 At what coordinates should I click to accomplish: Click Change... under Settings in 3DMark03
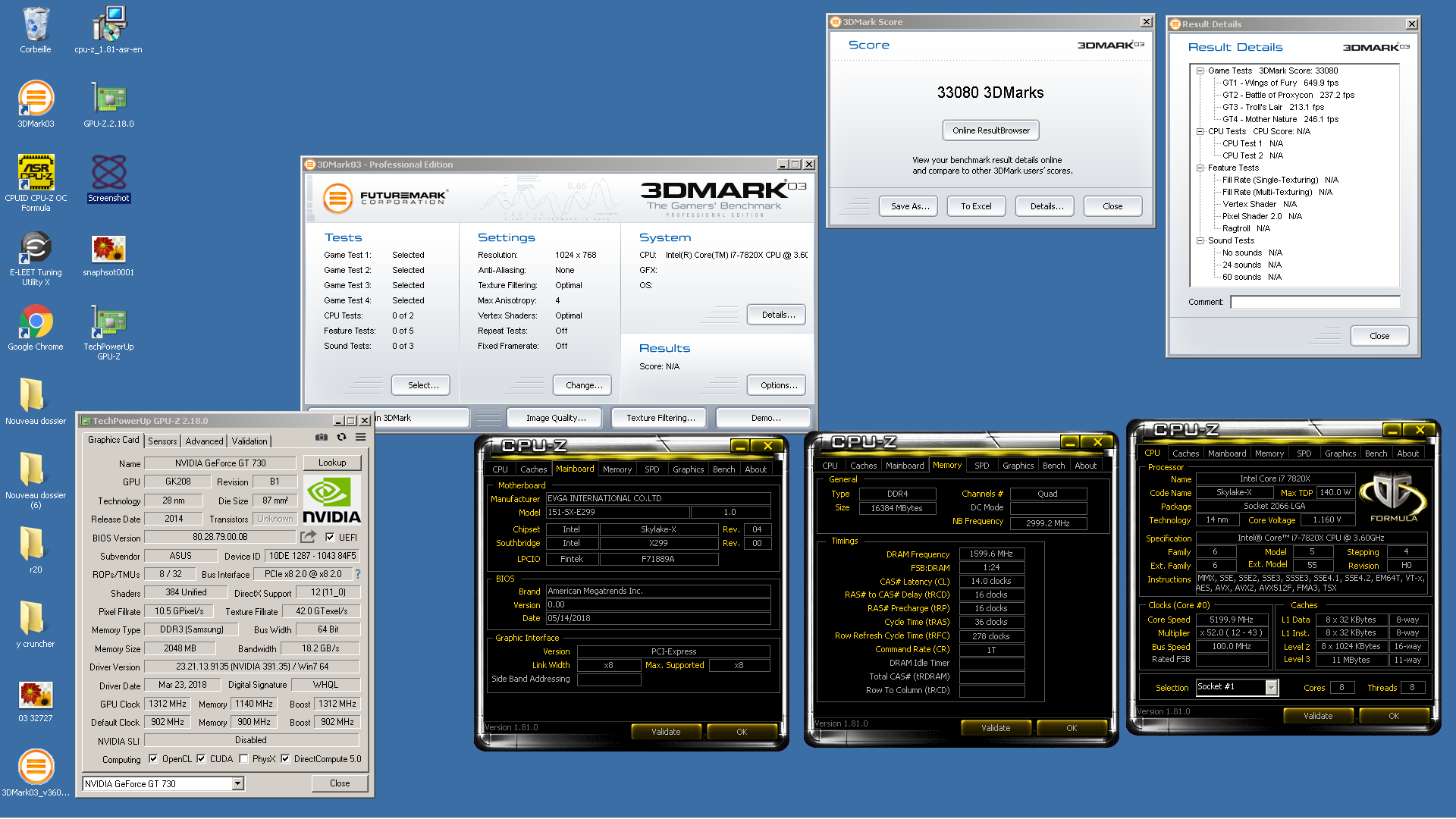tap(584, 385)
